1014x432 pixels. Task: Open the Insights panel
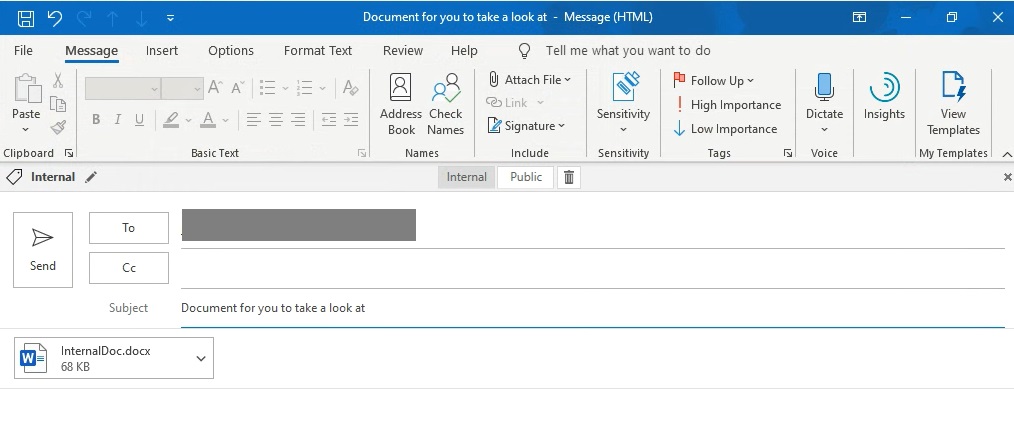point(884,98)
